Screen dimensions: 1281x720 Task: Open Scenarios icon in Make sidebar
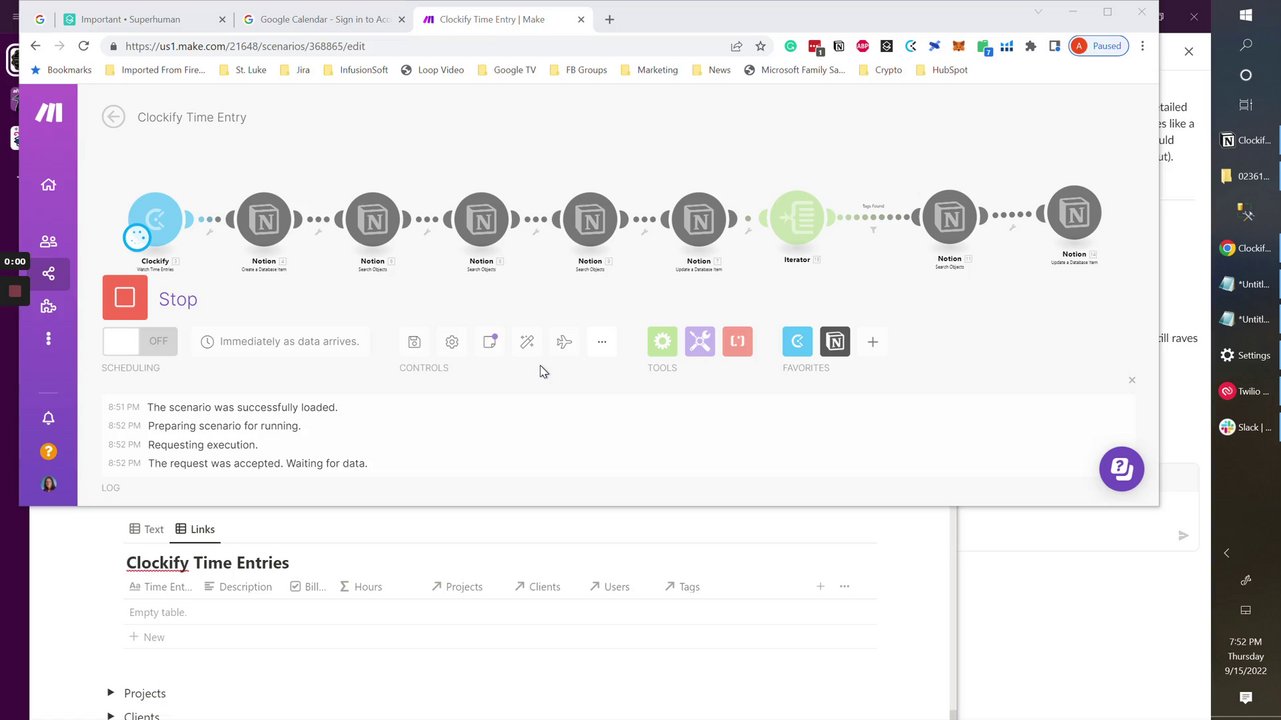coord(48,274)
